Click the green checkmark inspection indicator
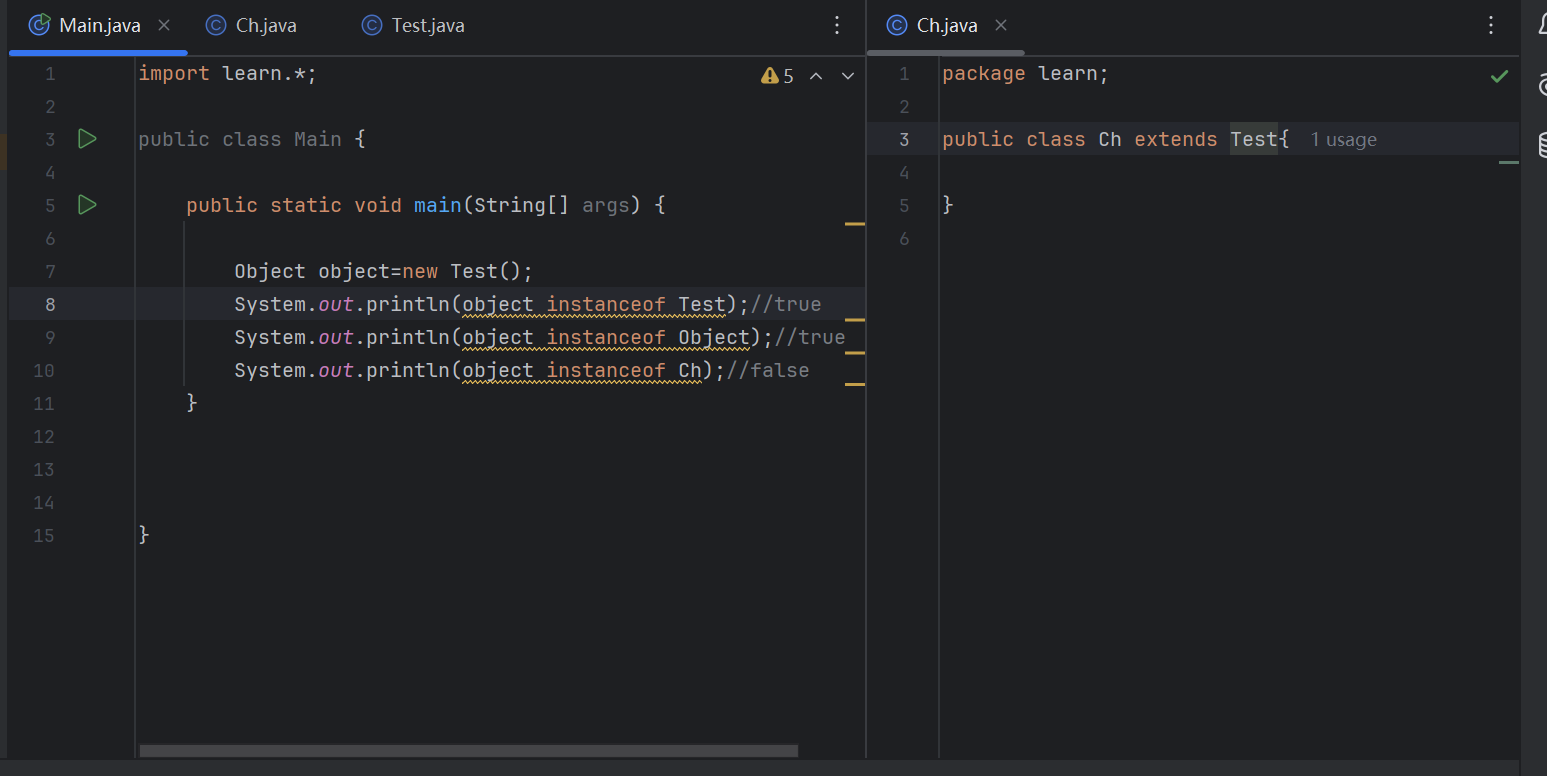This screenshot has width=1547, height=776. (x=1499, y=76)
